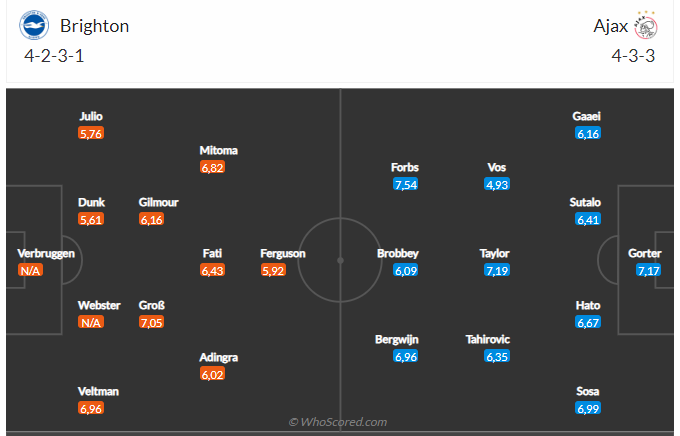Select player Ferguson on the pitch

pos(283,253)
